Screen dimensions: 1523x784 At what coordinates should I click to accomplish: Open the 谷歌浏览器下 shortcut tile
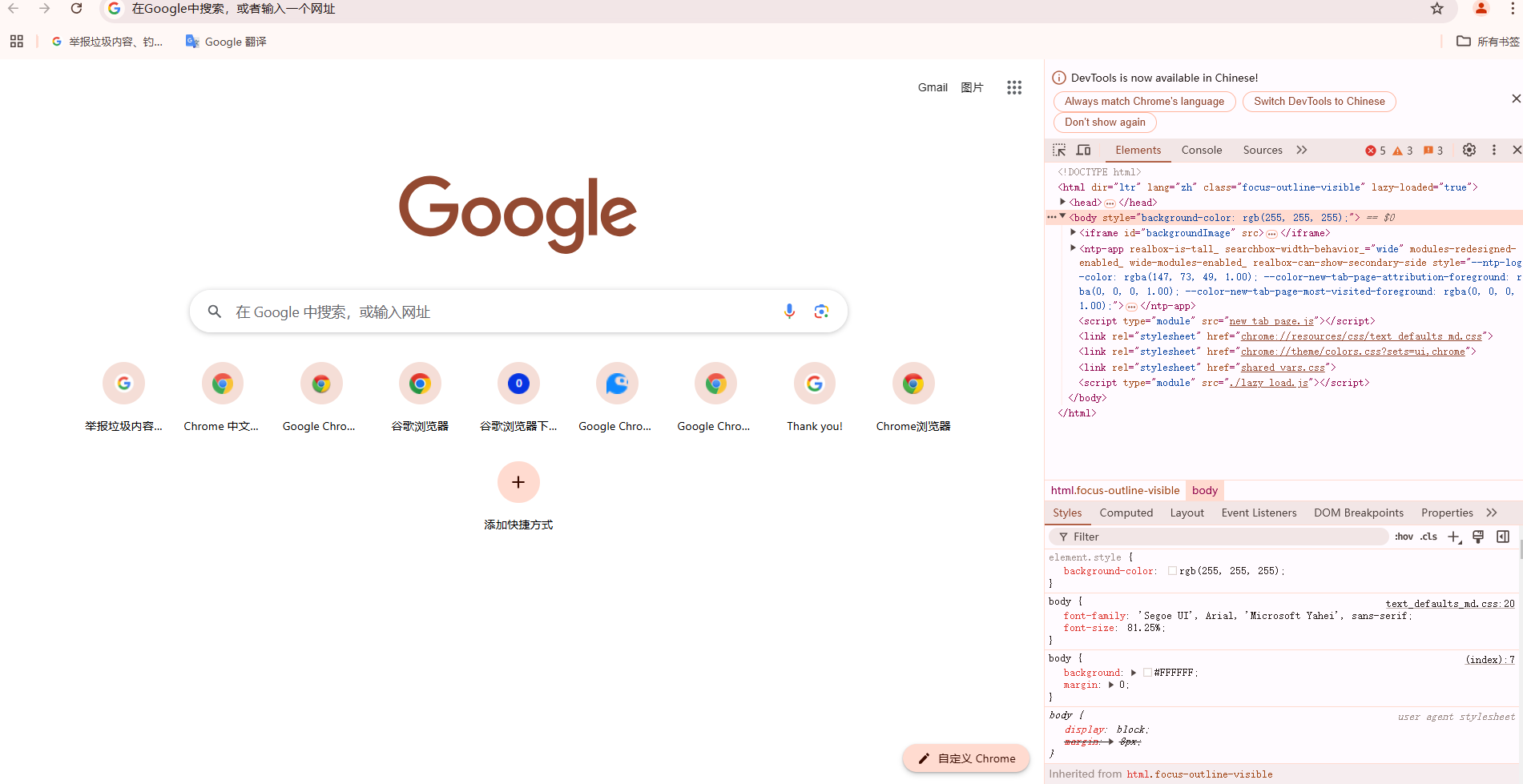(x=518, y=398)
